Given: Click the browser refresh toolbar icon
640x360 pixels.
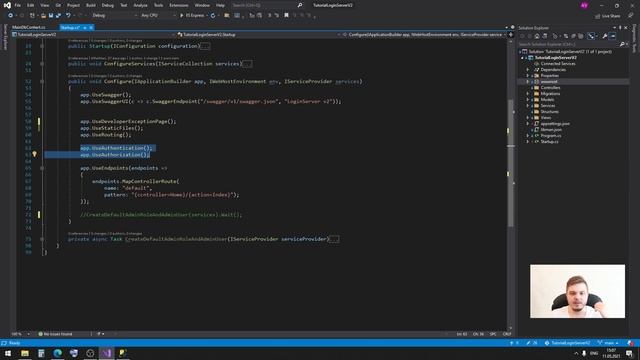Looking at the screenshot, I should pyautogui.click(x=213, y=16).
